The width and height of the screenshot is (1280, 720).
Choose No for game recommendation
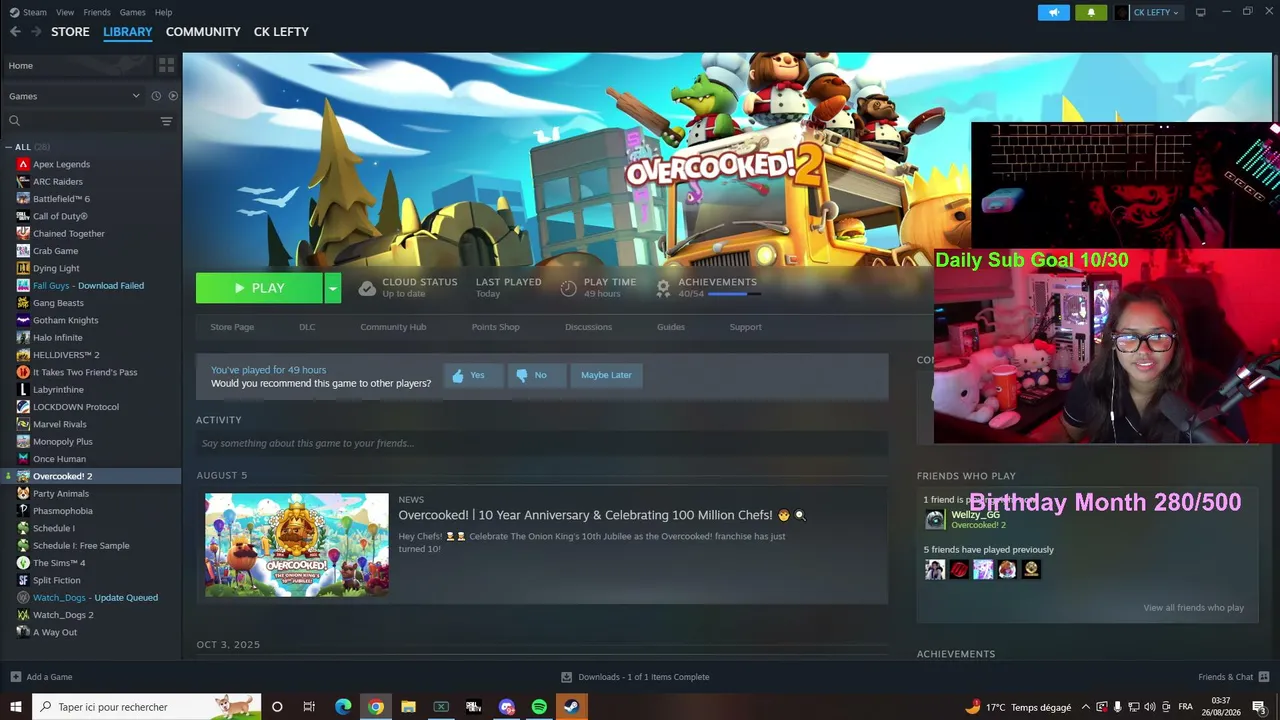(535, 375)
